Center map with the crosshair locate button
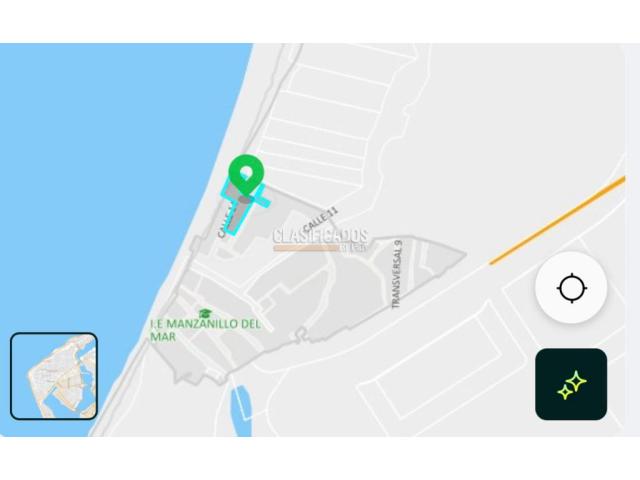The image size is (640, 480). click(x=571, y=288)
